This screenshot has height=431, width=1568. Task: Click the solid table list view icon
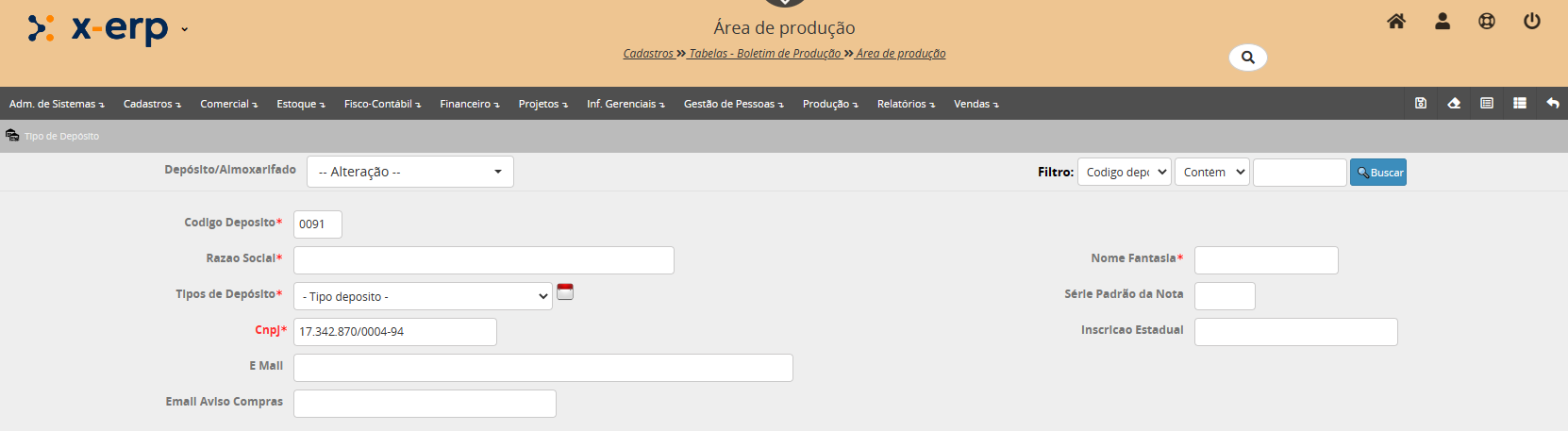pos(1520,103)
